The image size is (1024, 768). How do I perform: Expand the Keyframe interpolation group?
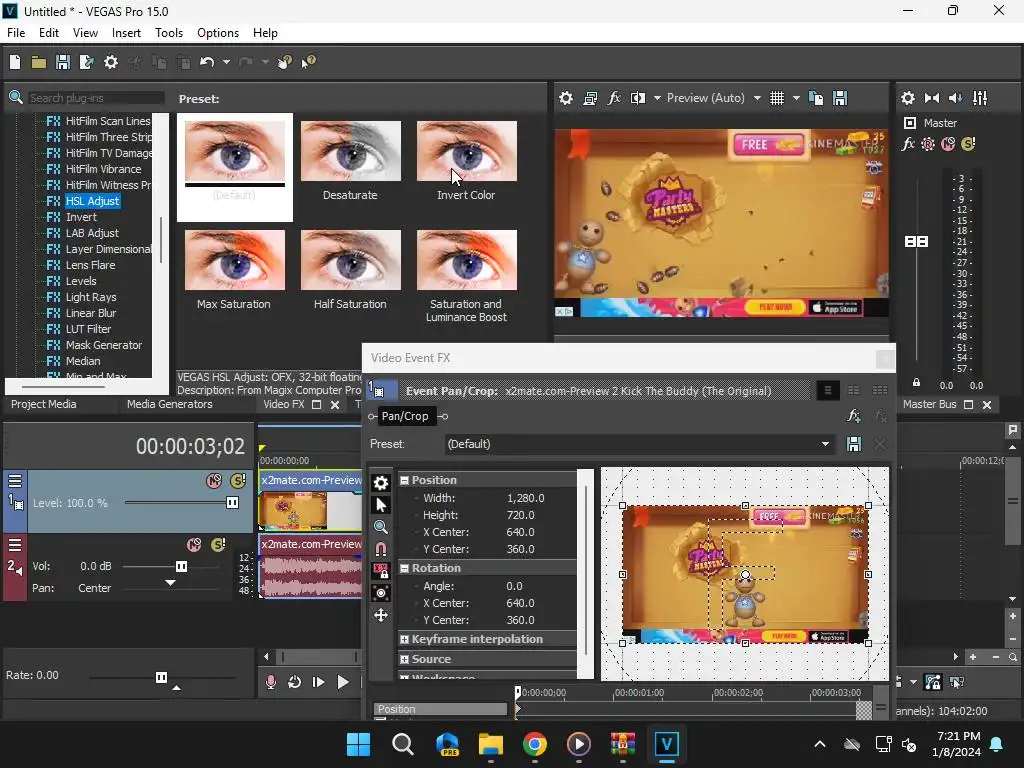[x=404, y=639]
